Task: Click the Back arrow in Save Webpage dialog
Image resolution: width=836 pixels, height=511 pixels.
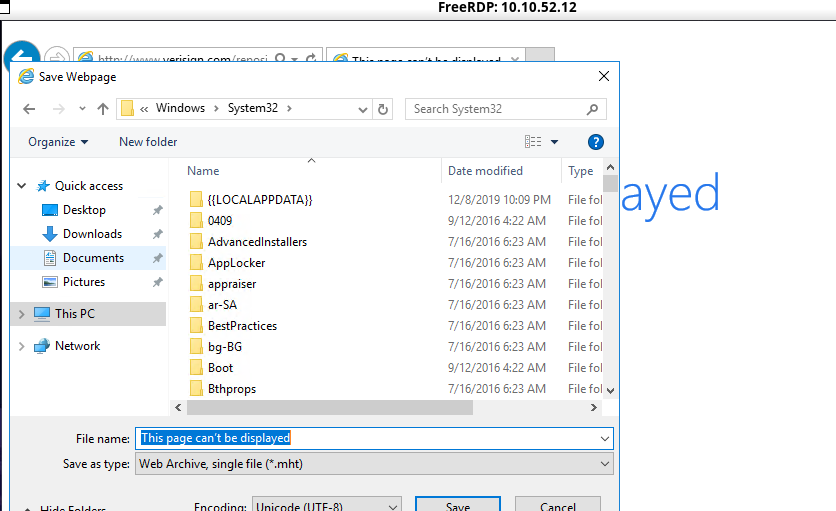Action: (29, 109)
